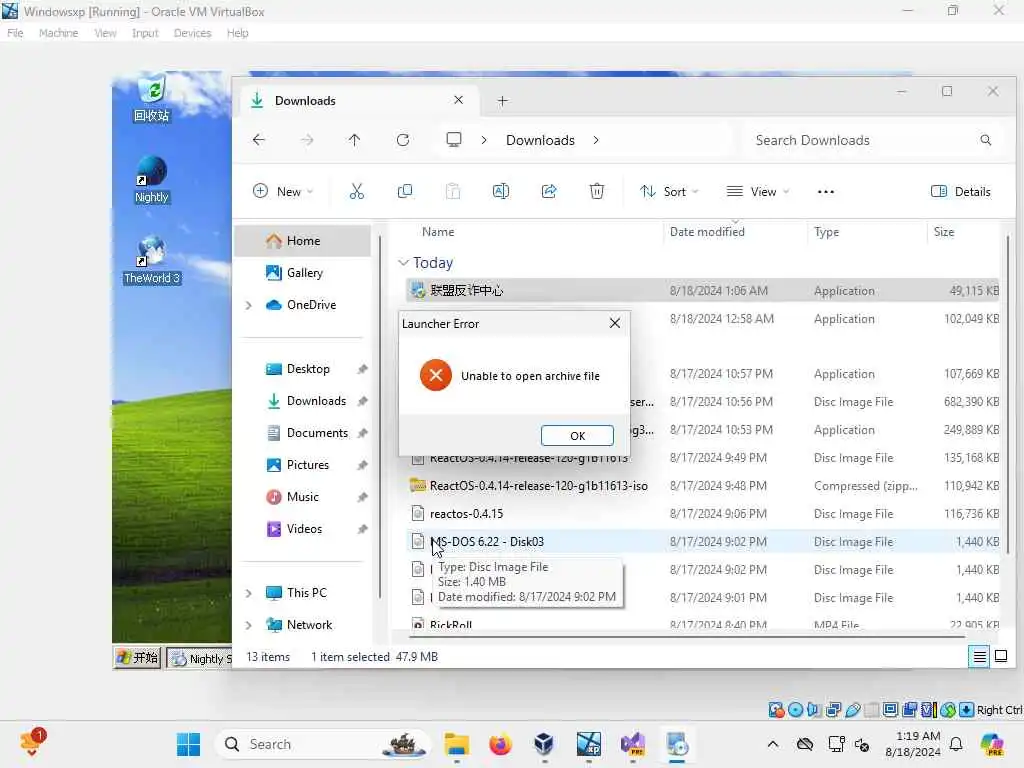Select the reactos-0.4.15 file row
This screenshot has width=1024, height=768.
click(702, 514)
